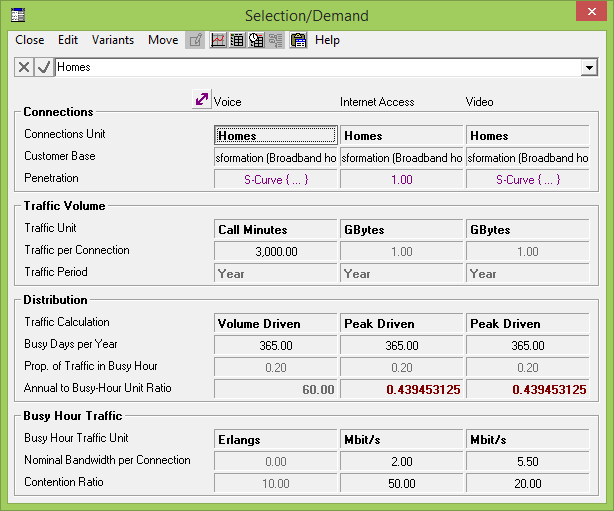This screenshot has width=614, height=511.
Task: Click the Close menu item
Action: coord(30,40)
